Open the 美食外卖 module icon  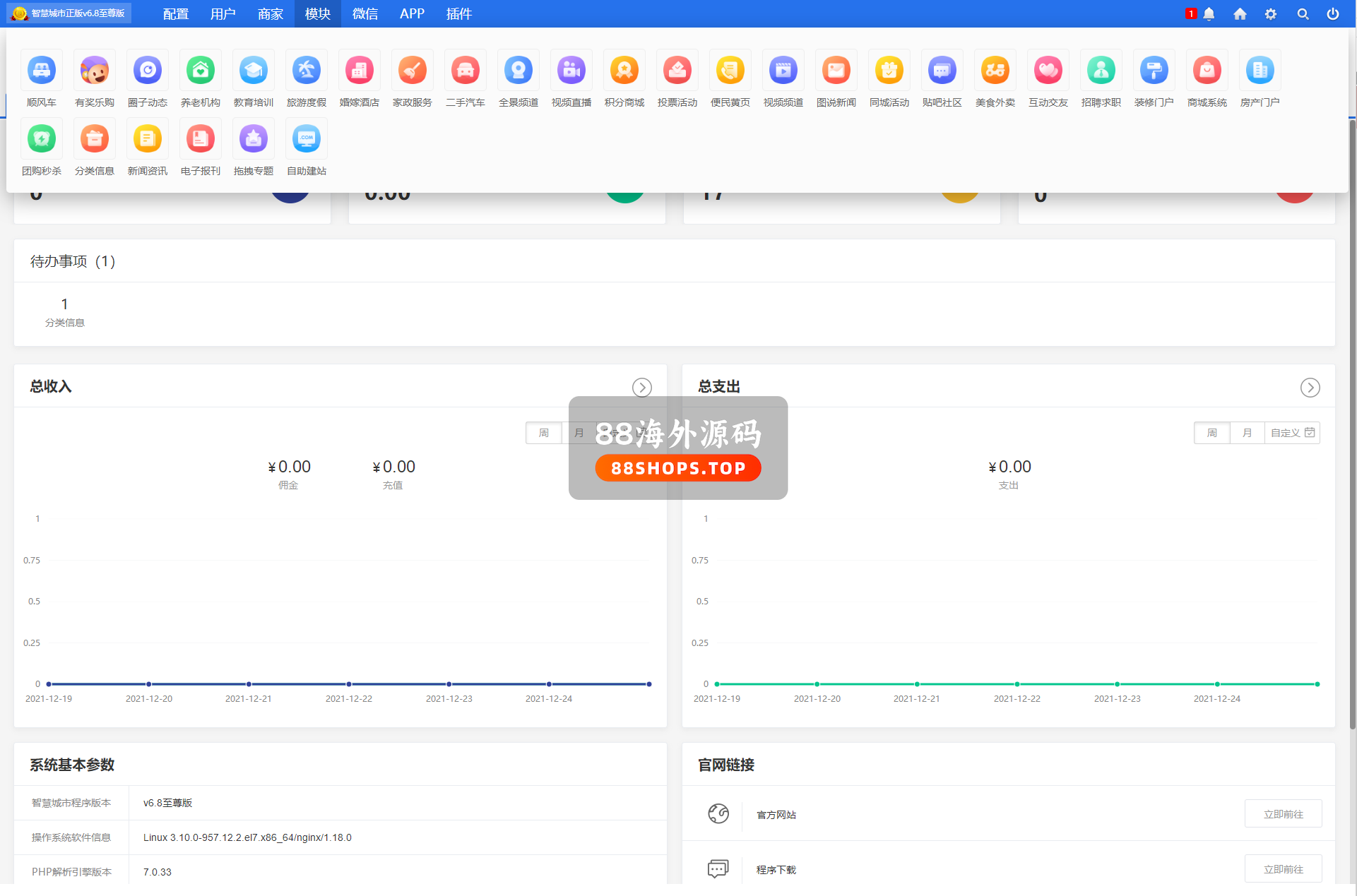(x=995, y=71)
